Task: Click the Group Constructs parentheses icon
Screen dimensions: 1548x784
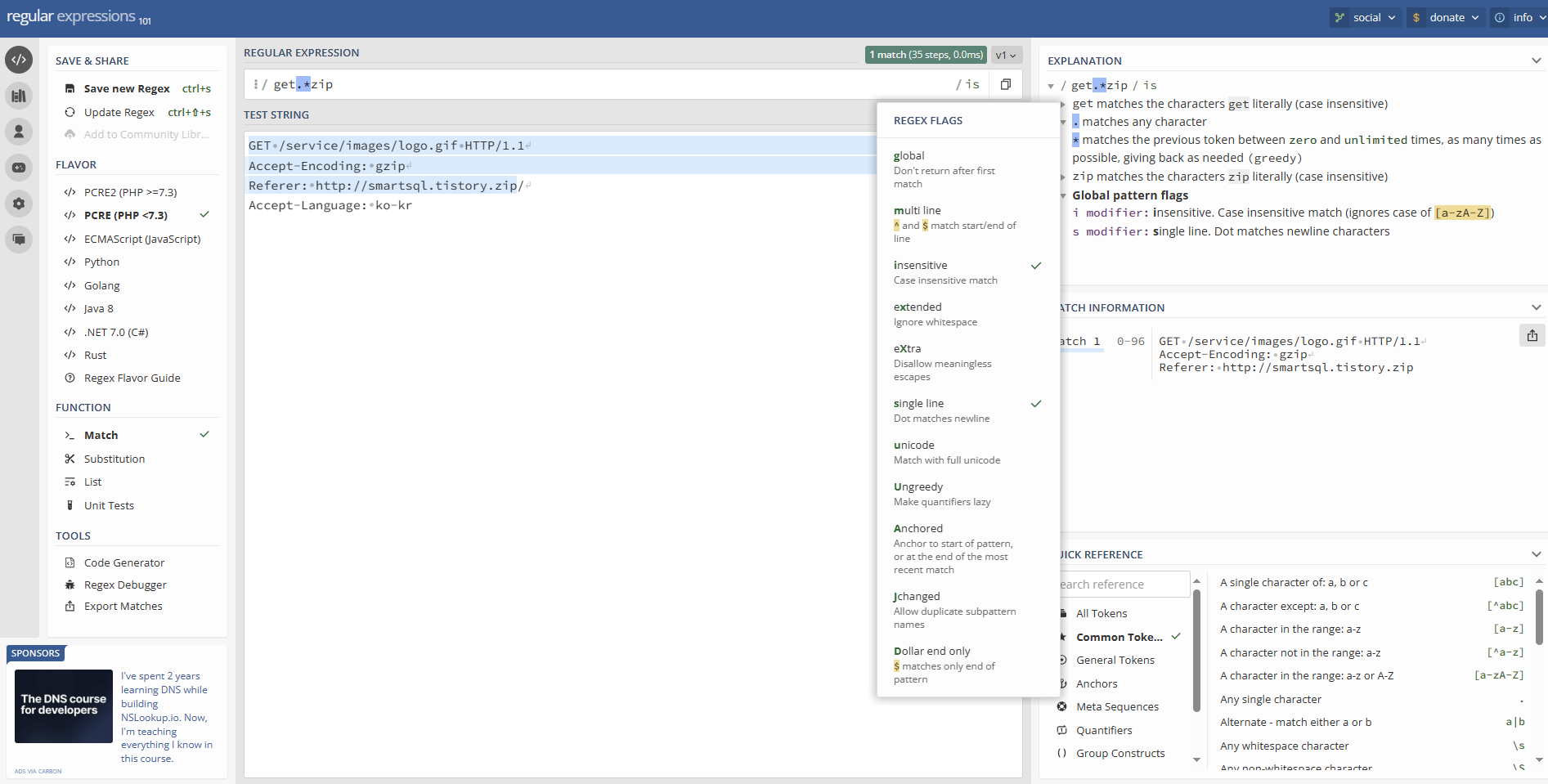Action: [1061, 753]
